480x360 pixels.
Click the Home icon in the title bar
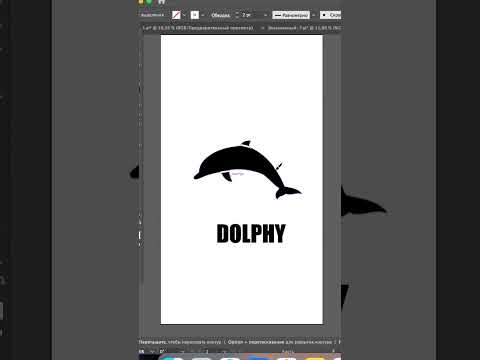(162, 2)
